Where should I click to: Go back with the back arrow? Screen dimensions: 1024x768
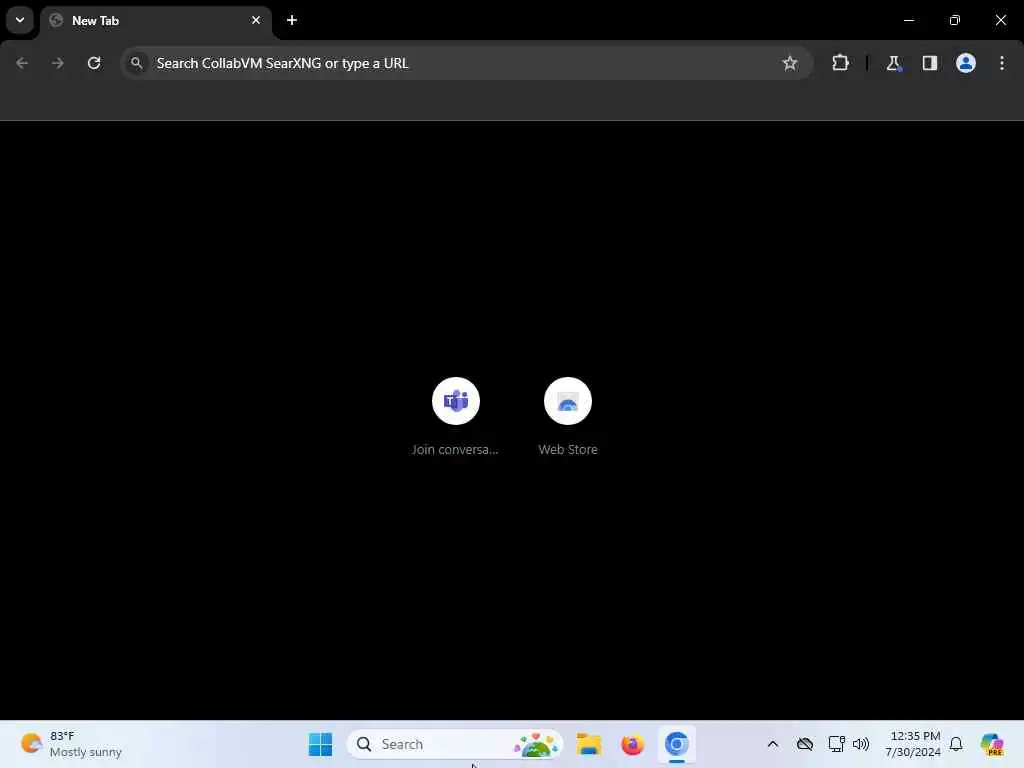point(22,63)
